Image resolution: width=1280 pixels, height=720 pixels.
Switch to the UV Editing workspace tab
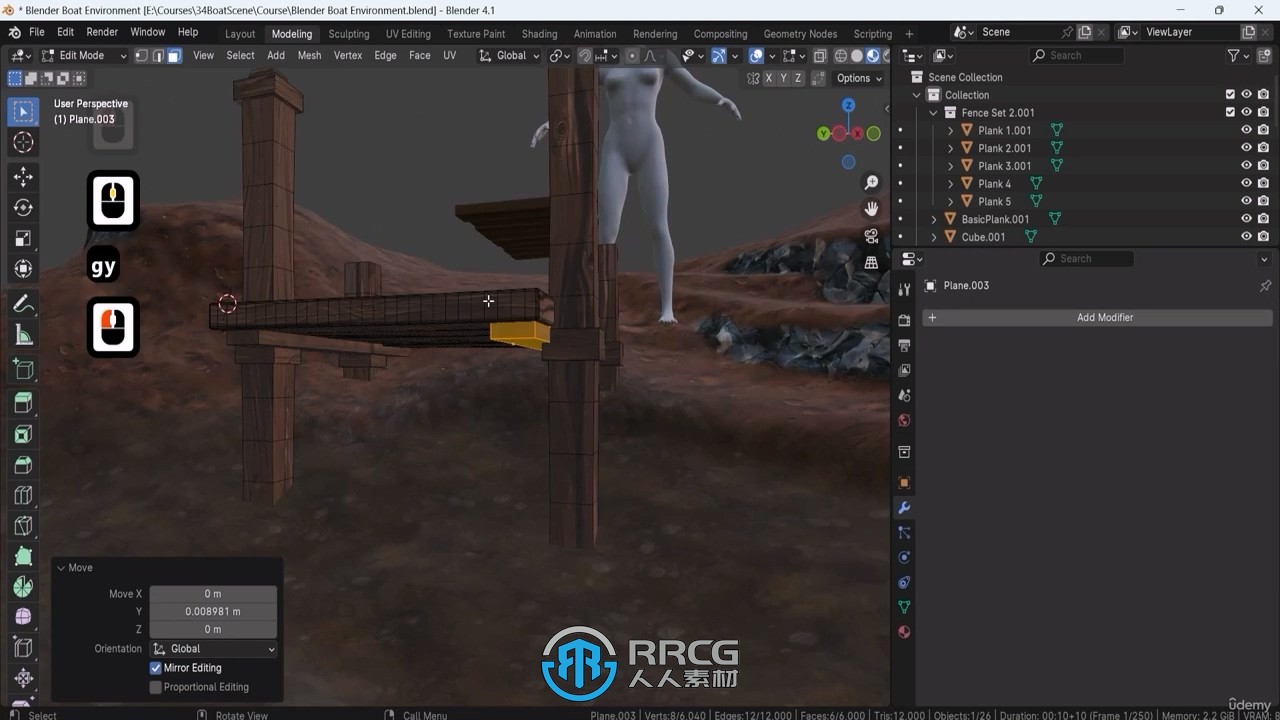[408, 34]
